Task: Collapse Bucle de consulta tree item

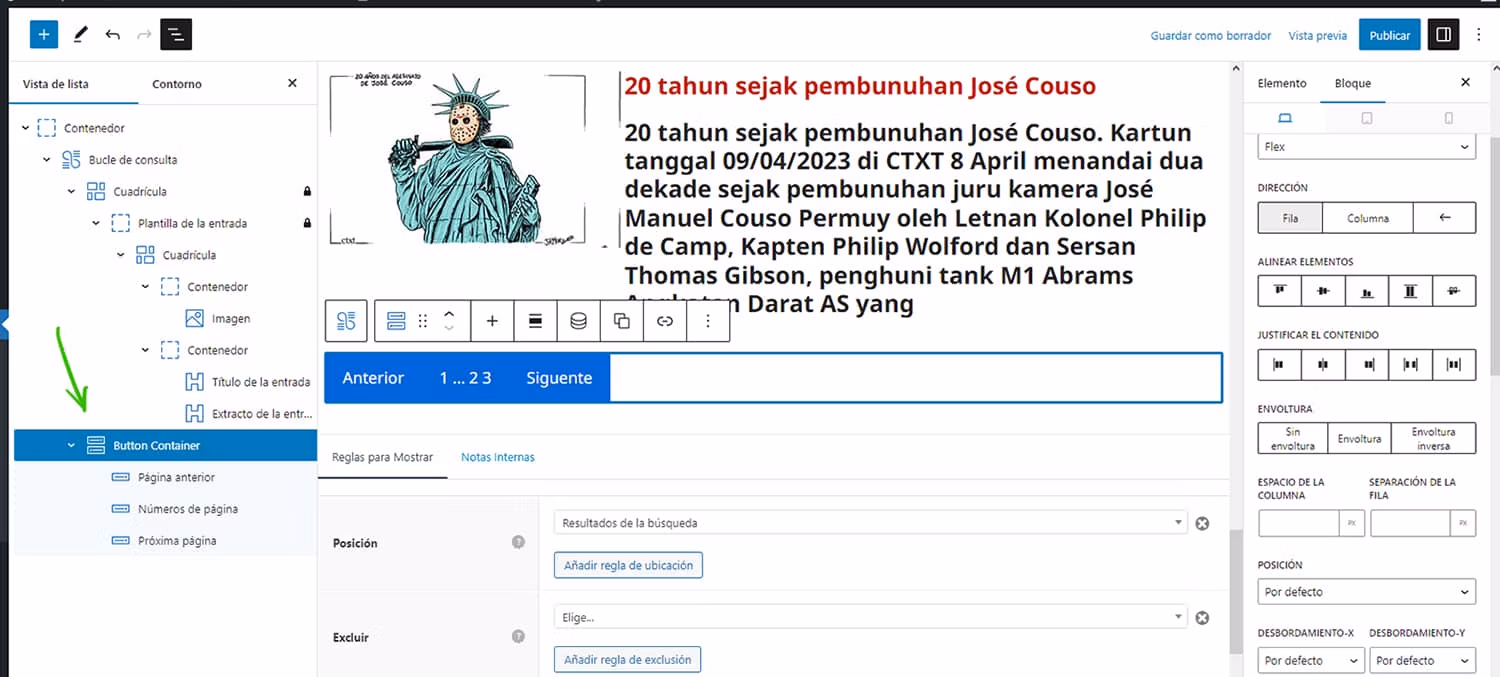Action: (47, 159)
